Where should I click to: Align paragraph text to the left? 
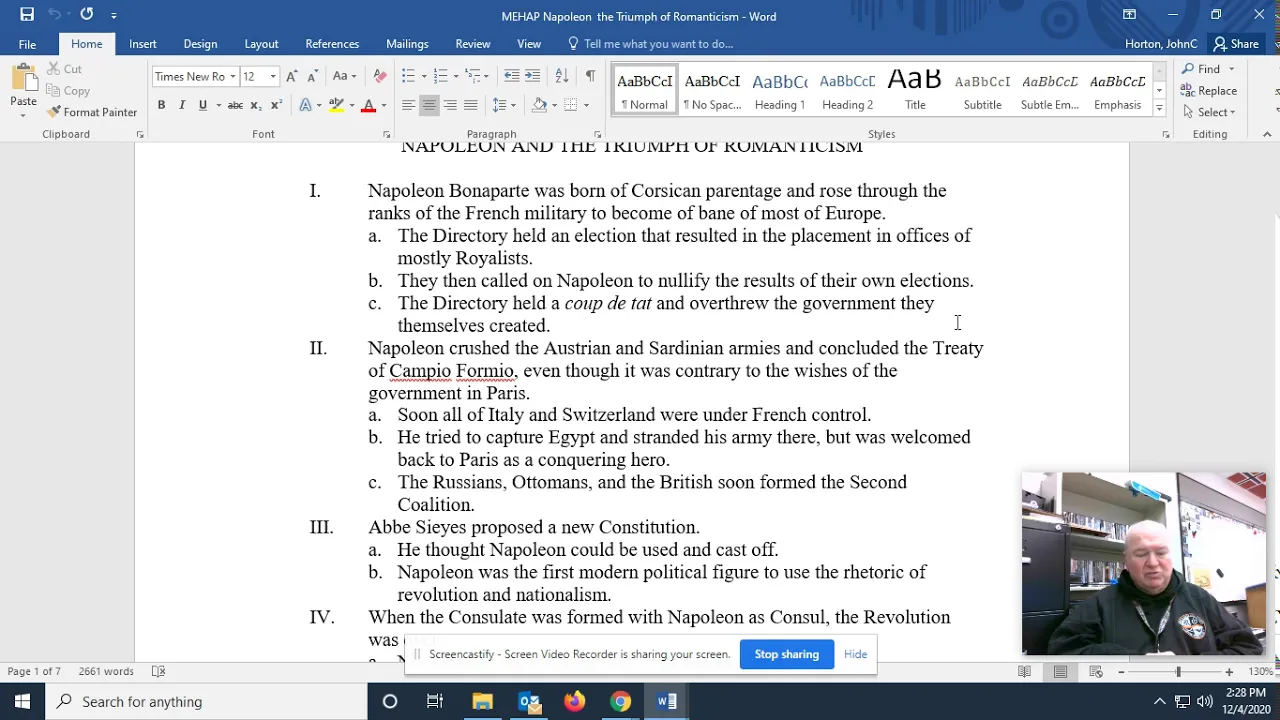pos(408,105)
